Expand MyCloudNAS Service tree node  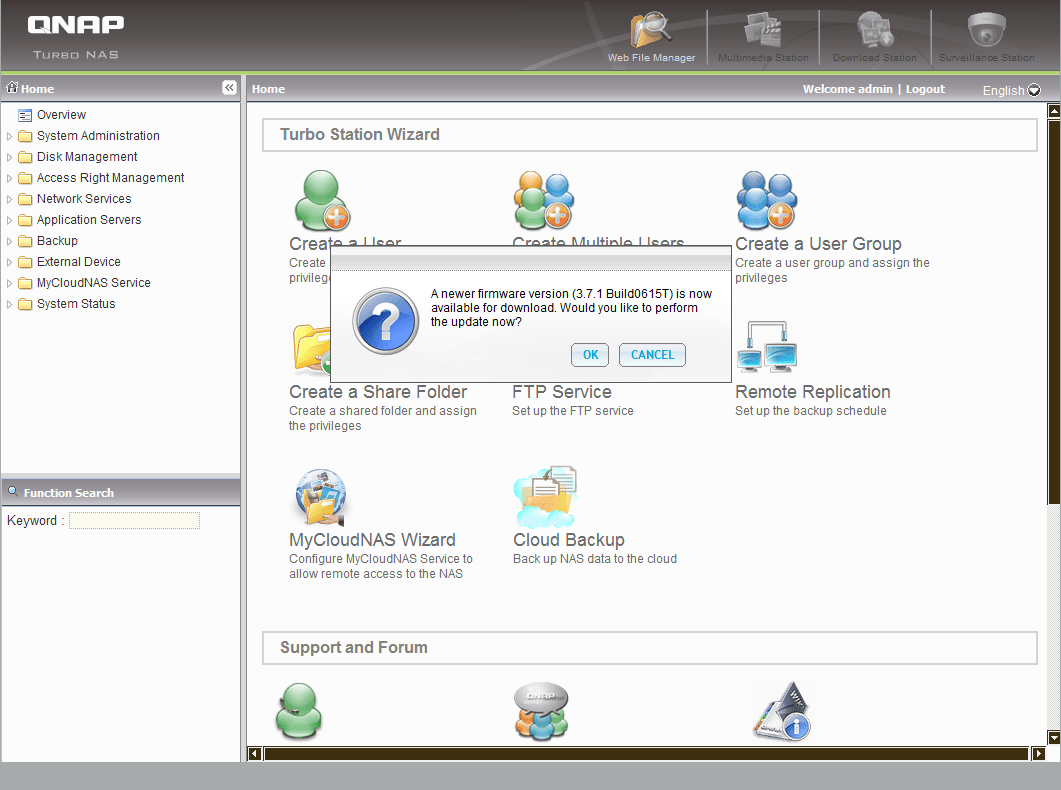[9, 283]
